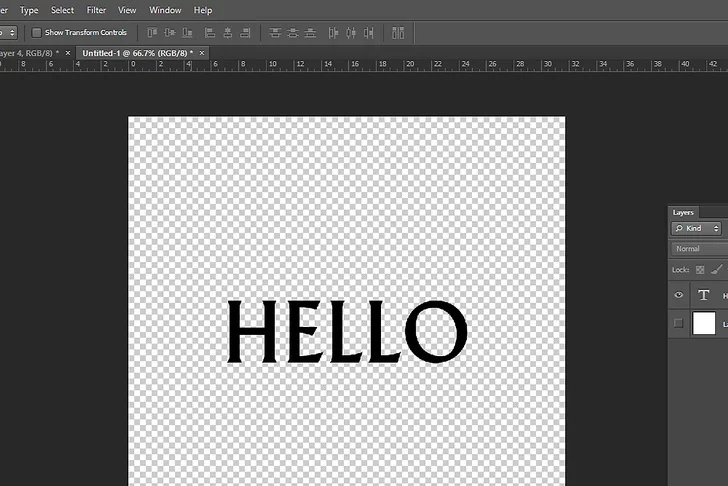Open the Filter menu
This screenshot has height=486, width=728.
(x=96, y=10)
